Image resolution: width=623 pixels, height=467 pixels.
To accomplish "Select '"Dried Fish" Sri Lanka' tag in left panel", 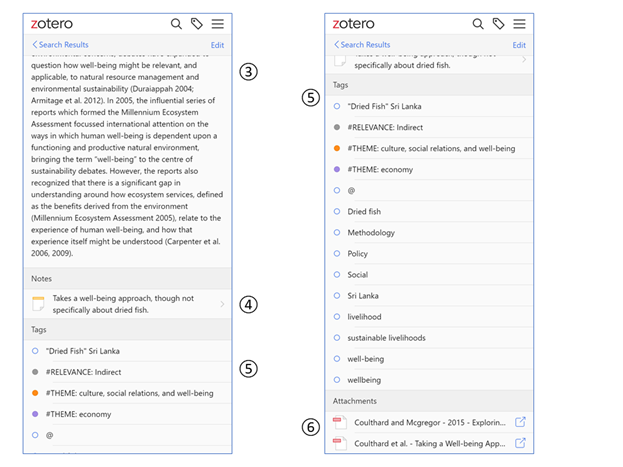I will tap(83, 351).
